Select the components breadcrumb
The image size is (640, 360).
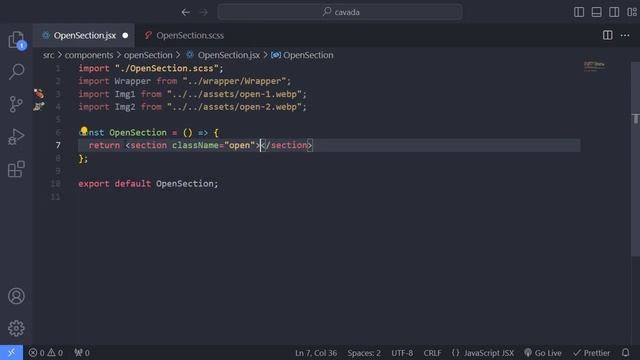(x=89, y=55)
